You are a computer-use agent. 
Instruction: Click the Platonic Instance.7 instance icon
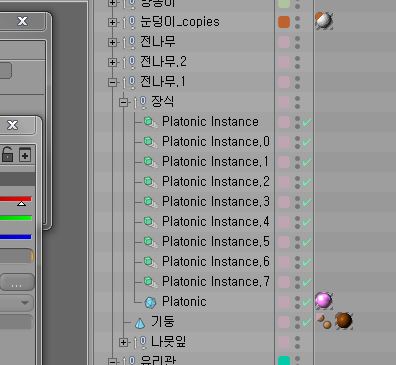[150, 282]
